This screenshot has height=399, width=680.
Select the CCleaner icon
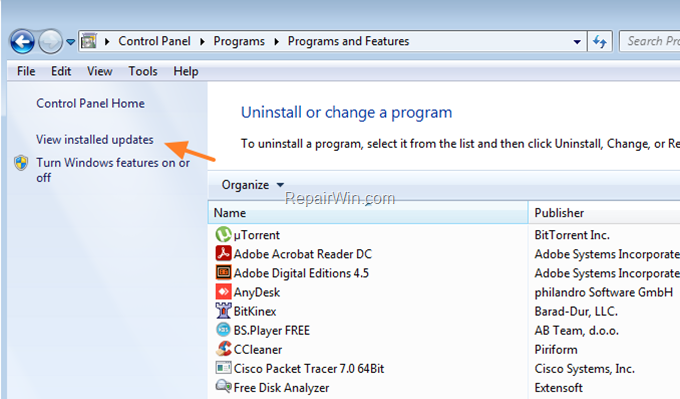tap(223, 349)
